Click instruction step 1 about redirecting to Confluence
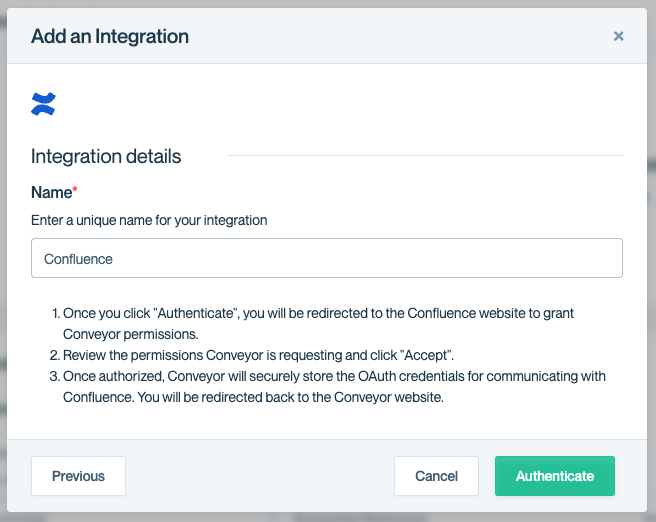The image size is (656, 522). pyautogui.click(x=318, y=323)
